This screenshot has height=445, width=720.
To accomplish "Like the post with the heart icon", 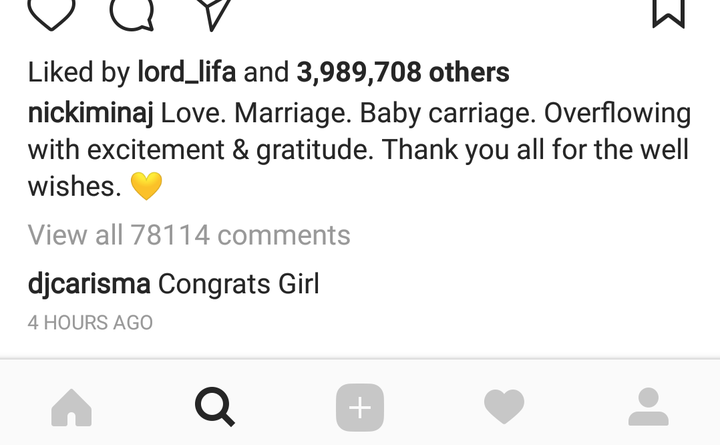I will 51,14.
